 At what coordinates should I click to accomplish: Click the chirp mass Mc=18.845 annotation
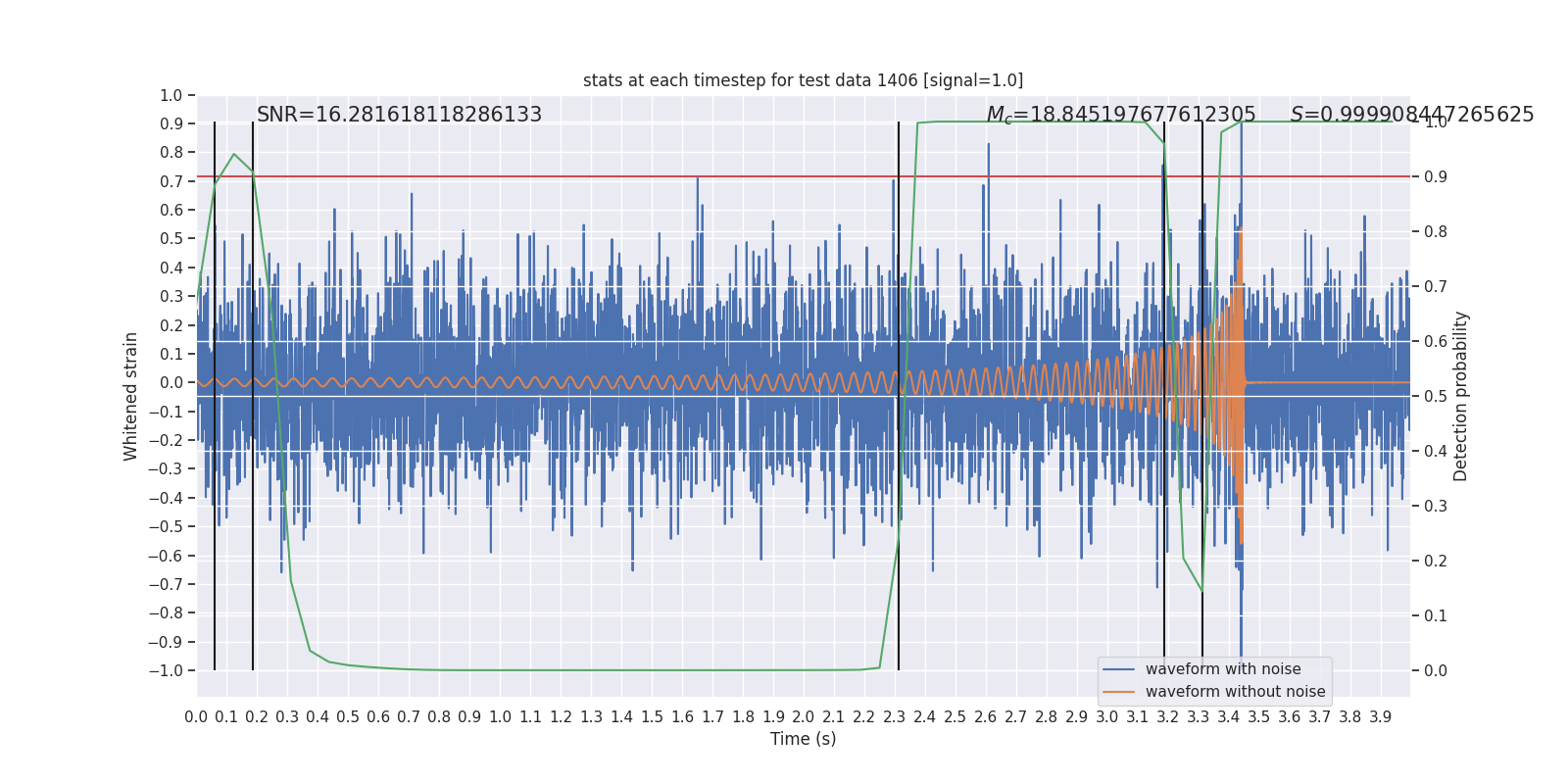point(1121,115)
